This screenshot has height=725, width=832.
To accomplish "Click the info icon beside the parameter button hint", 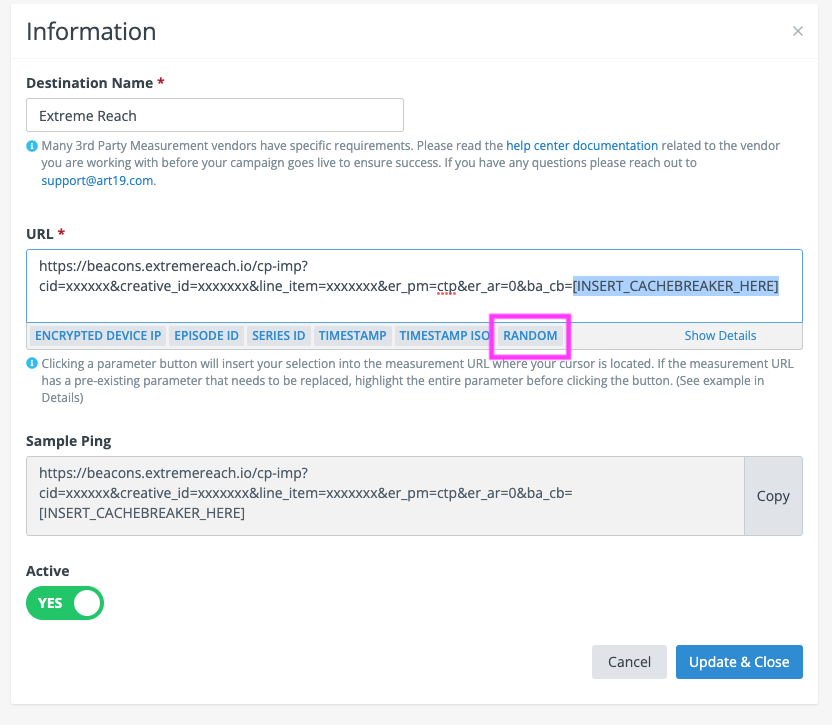I will [x=32, y=363].
